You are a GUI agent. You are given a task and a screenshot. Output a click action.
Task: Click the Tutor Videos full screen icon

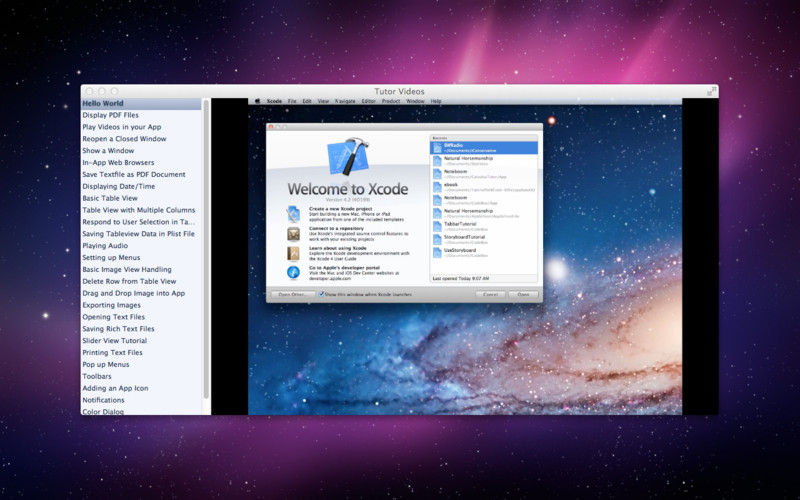point(711,91)
